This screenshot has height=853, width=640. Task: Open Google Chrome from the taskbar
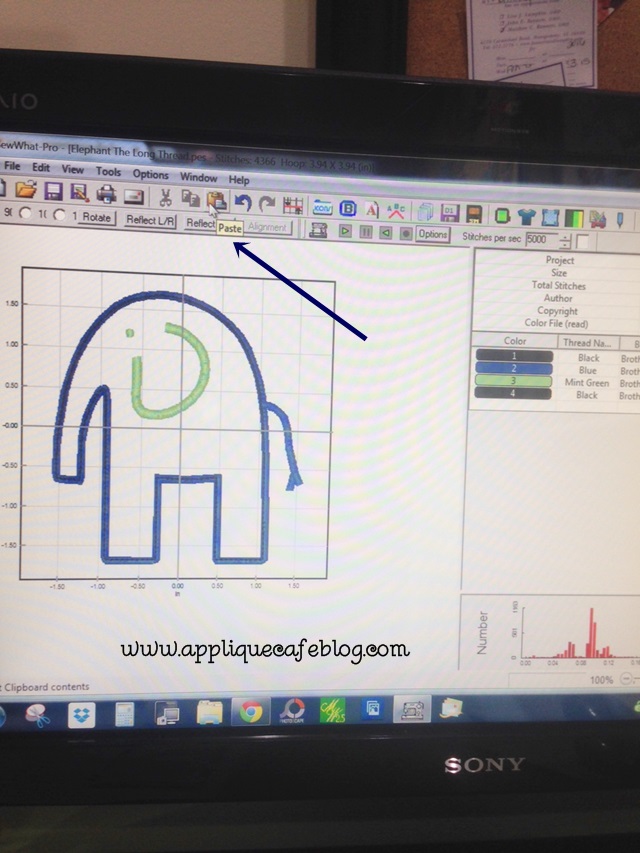coord(250,713)
